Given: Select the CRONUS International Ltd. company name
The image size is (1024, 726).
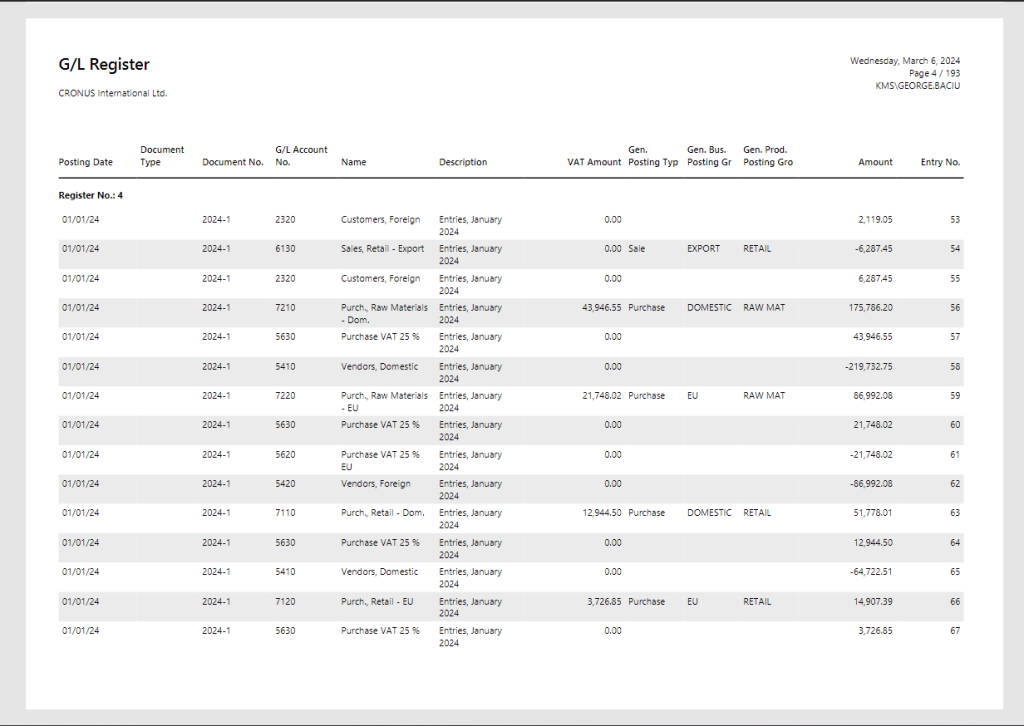Looking at the screenshot, I should point(112,93).
